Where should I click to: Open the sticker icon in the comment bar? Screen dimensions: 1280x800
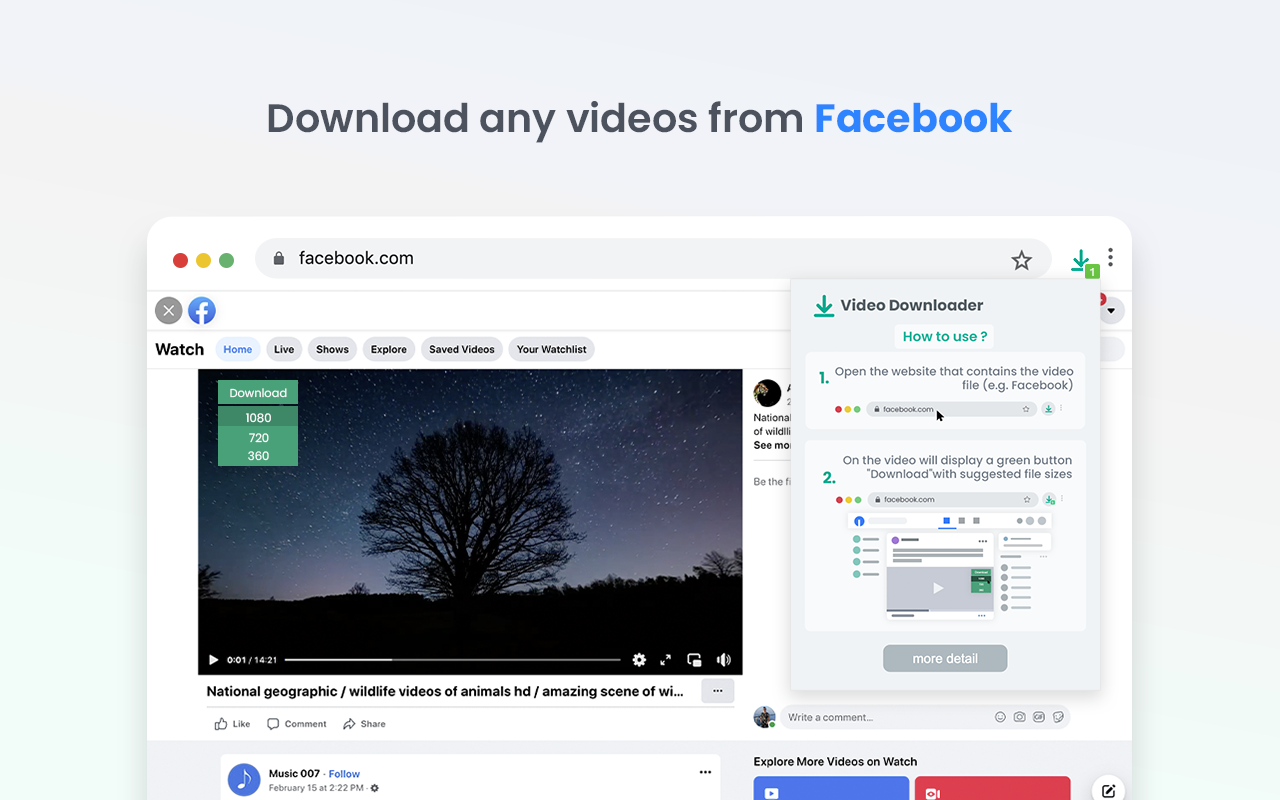pyautogui.click(x=1059, y=716)
